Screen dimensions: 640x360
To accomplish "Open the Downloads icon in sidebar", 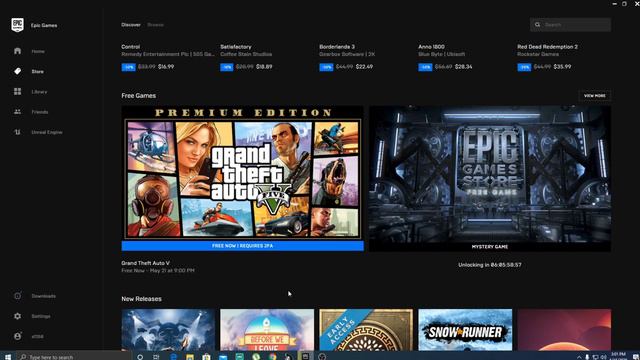I will pyautogui.click(x=17, y=296).
